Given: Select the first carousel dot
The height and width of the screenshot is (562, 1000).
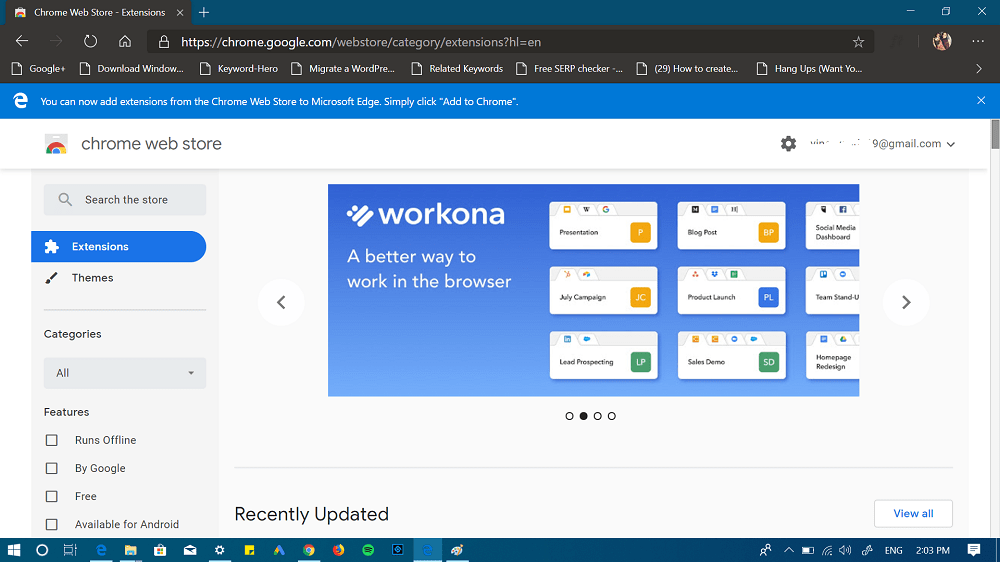Looking at the screenshot, I should 570,416.
